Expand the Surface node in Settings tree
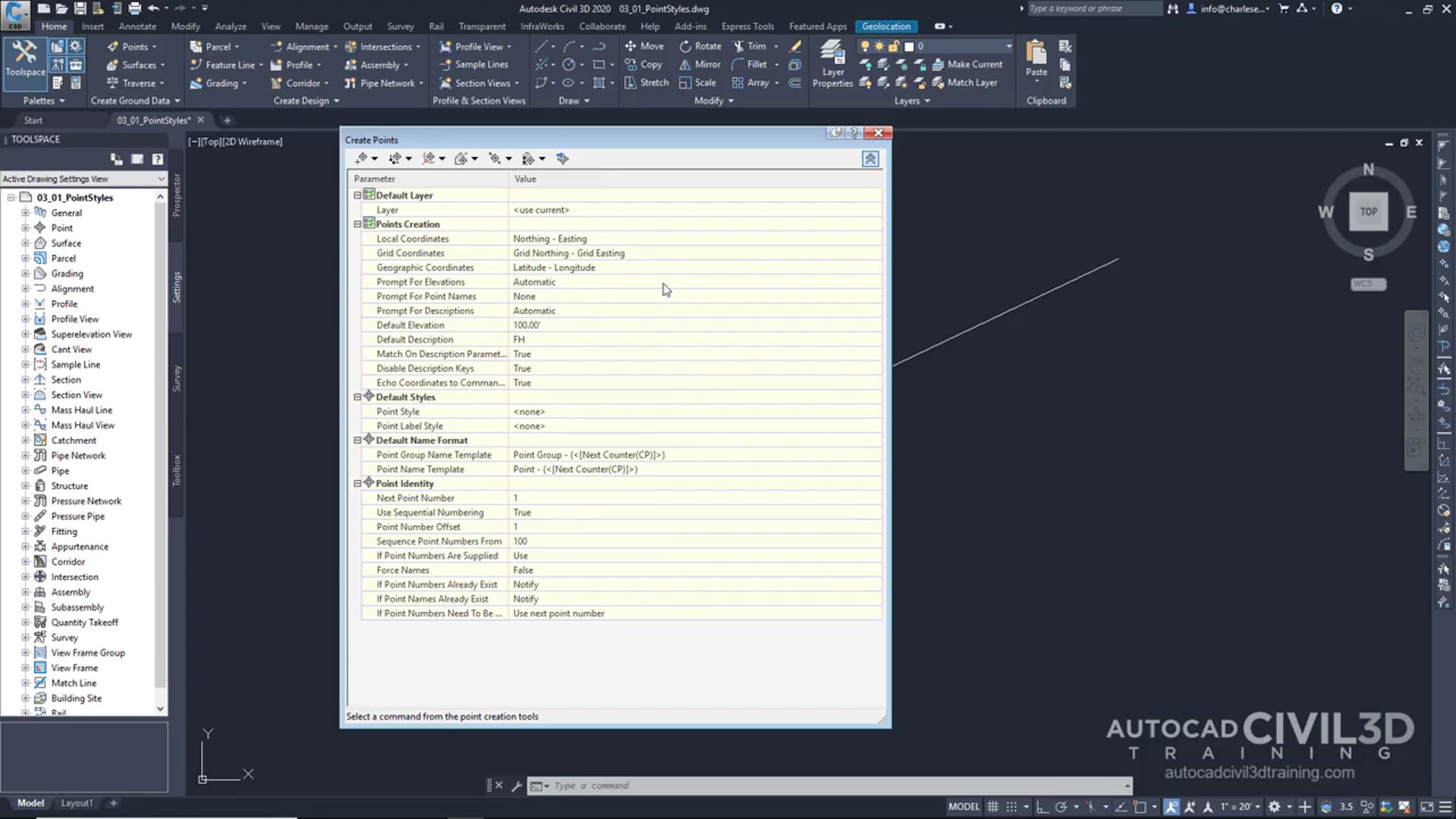Image resolution: width=1456 pixels, height=819 pixels. (25, 243)
